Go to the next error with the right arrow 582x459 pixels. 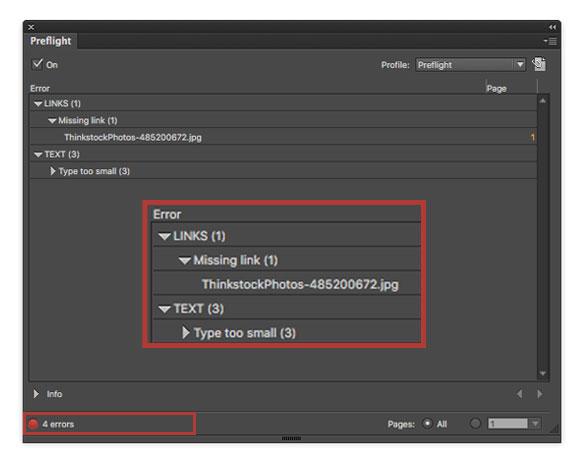pyautogui.click(x=540, y=394)
